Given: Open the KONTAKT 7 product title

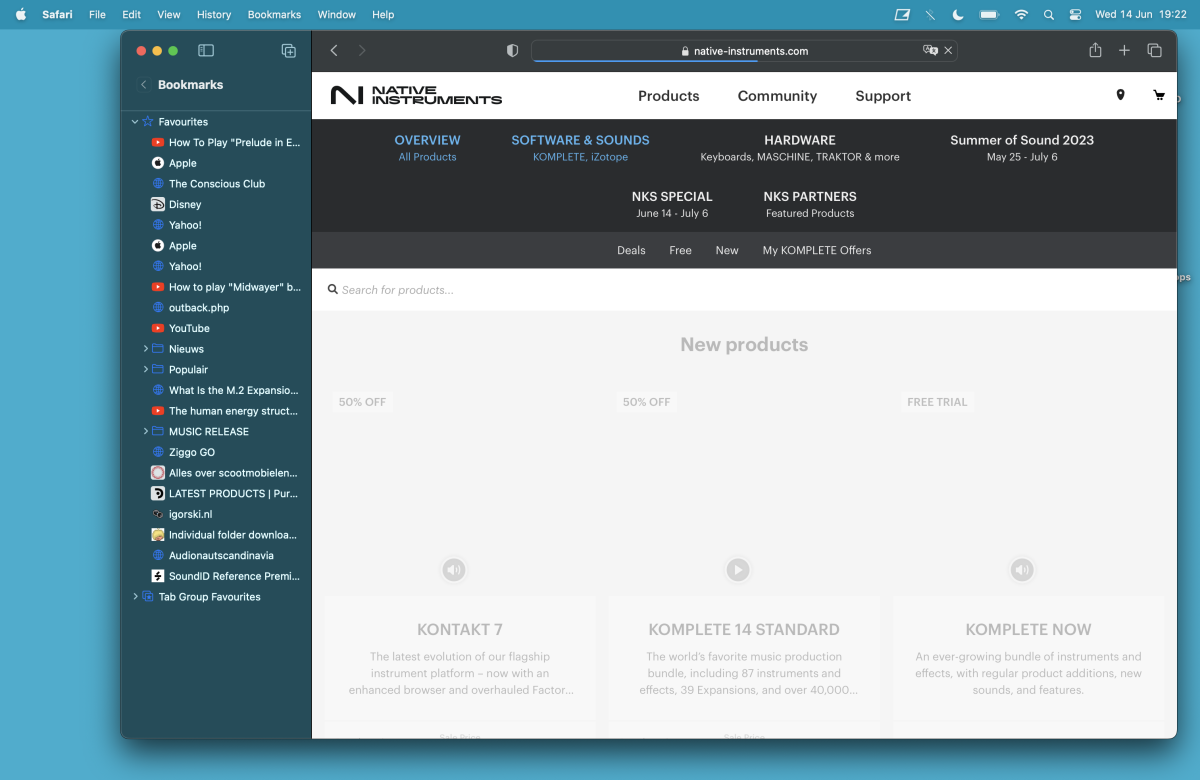Looking at the screenshot, I should (x=460, y=630).
